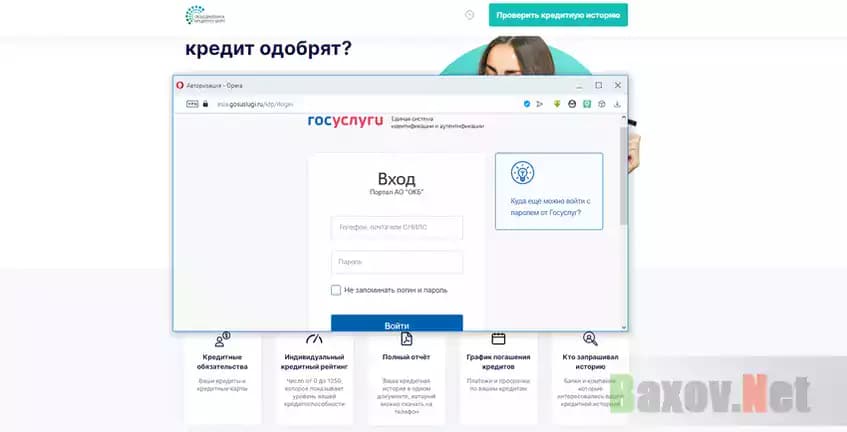Click the credit rating gauge icon
The height and width of the screenshot is (432, 847).
pos(314,339)
